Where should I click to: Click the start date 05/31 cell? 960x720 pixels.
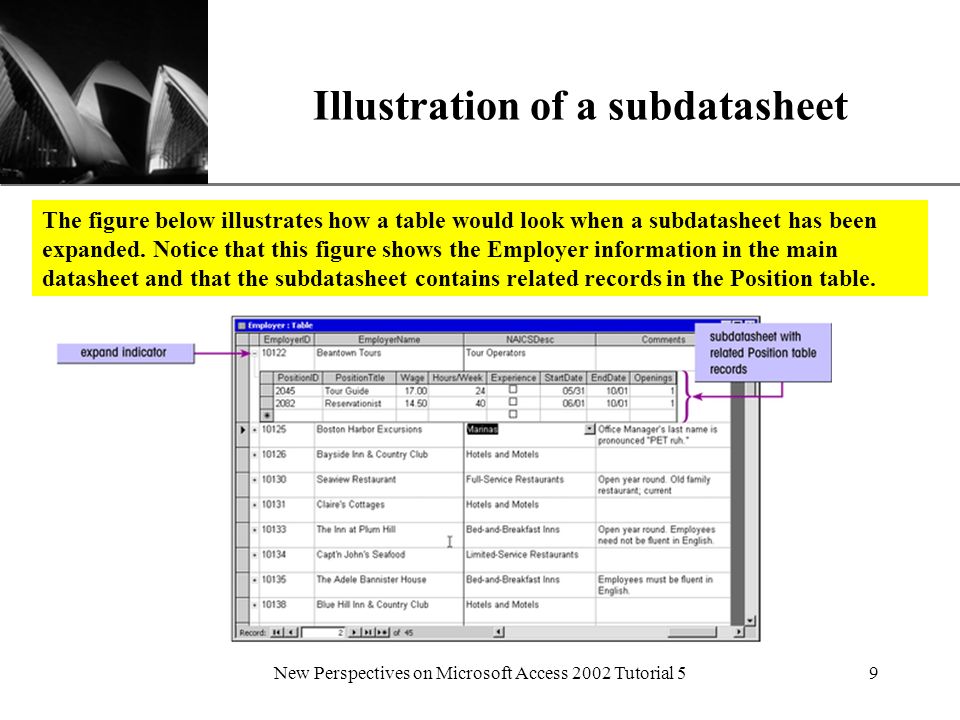tap(563, 391)
